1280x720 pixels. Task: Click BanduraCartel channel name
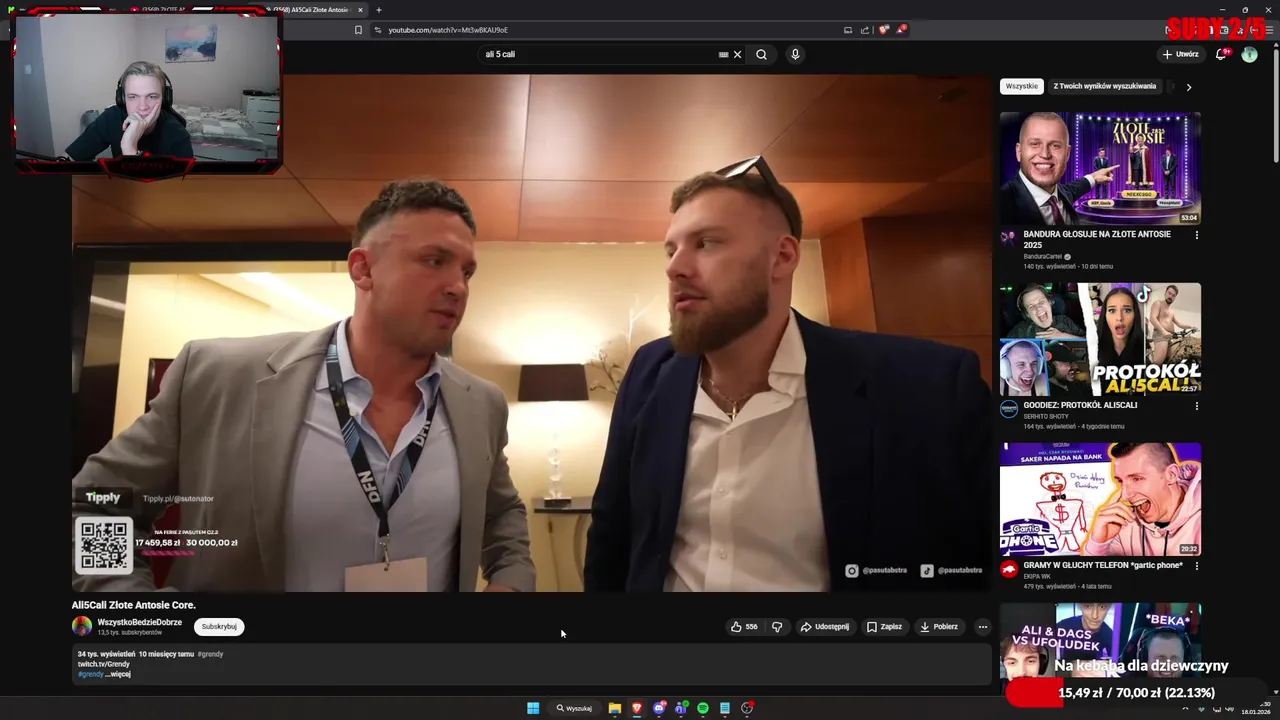[1042, 256]
